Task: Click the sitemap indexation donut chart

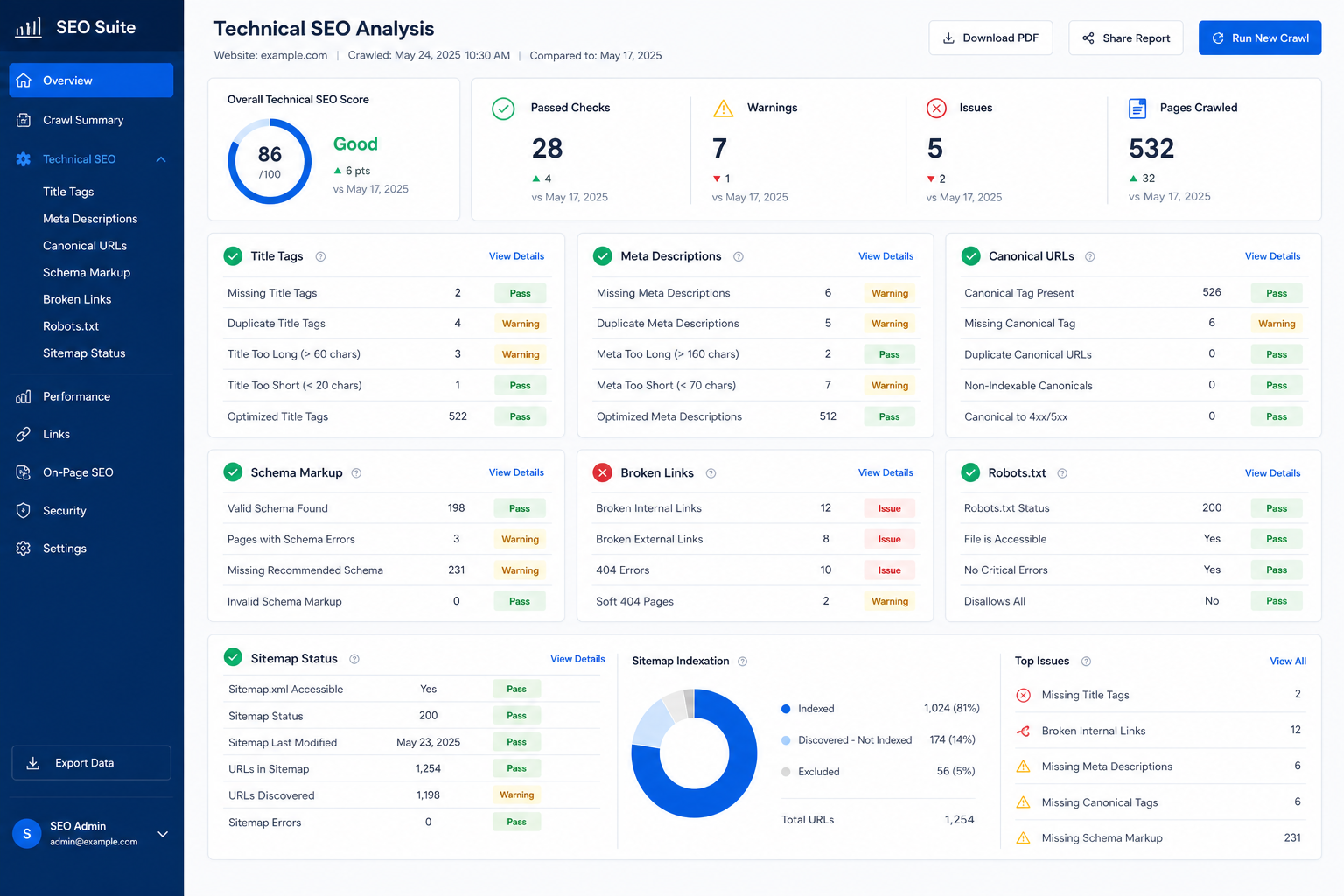Action: pyautogui.click(x=694, y=753)
